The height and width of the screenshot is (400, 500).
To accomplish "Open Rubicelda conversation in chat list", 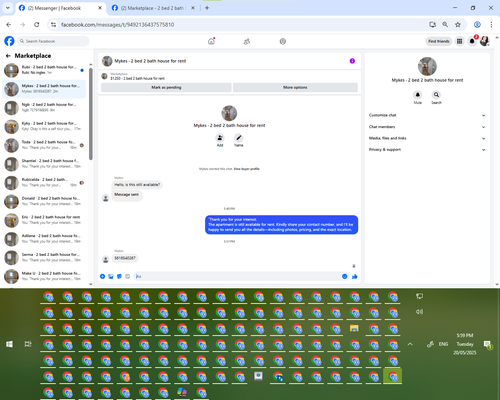I will [44, 182].
